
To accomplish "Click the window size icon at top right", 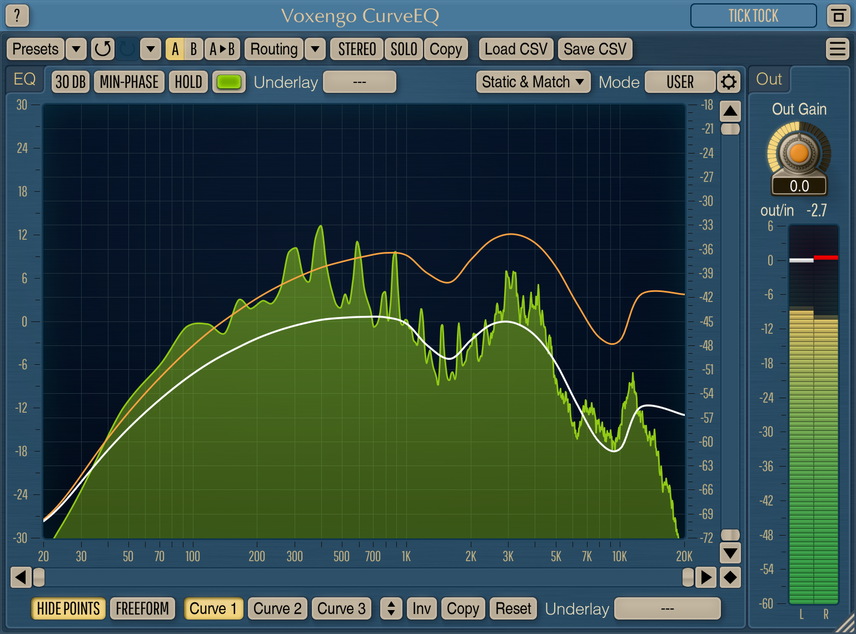I will [x=837, y=16].
